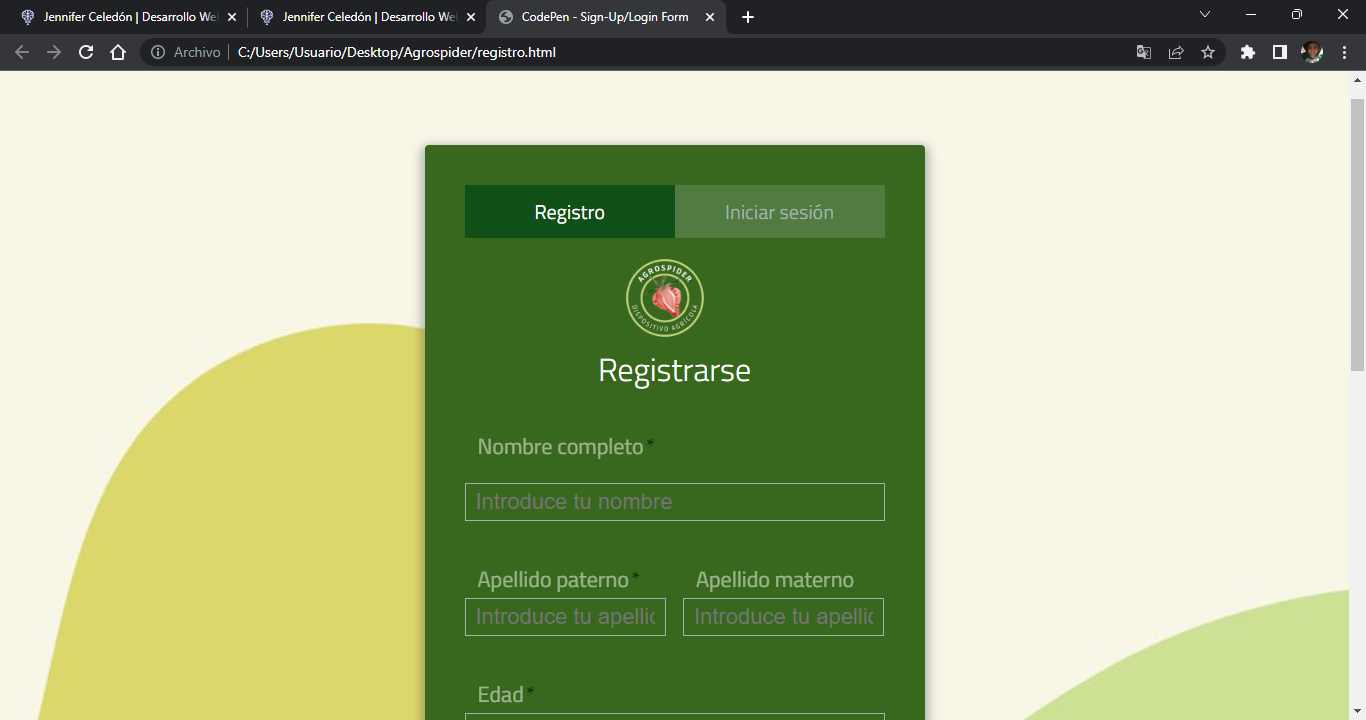Click the back navigation arrow
Screen dimensions: 1366x720
coord(22,53)
